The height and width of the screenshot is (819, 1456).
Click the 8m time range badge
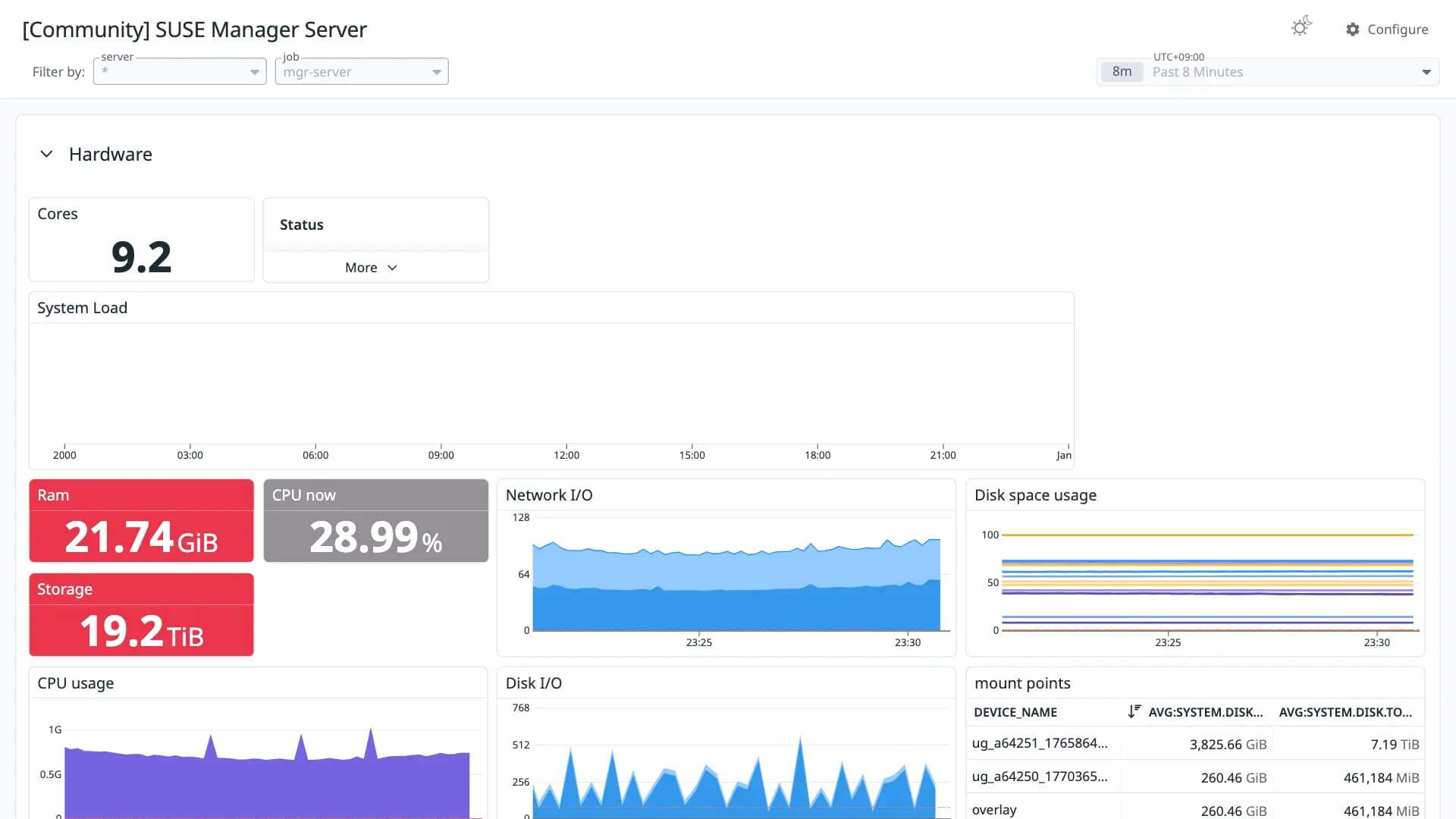[x=1122, y=71]
